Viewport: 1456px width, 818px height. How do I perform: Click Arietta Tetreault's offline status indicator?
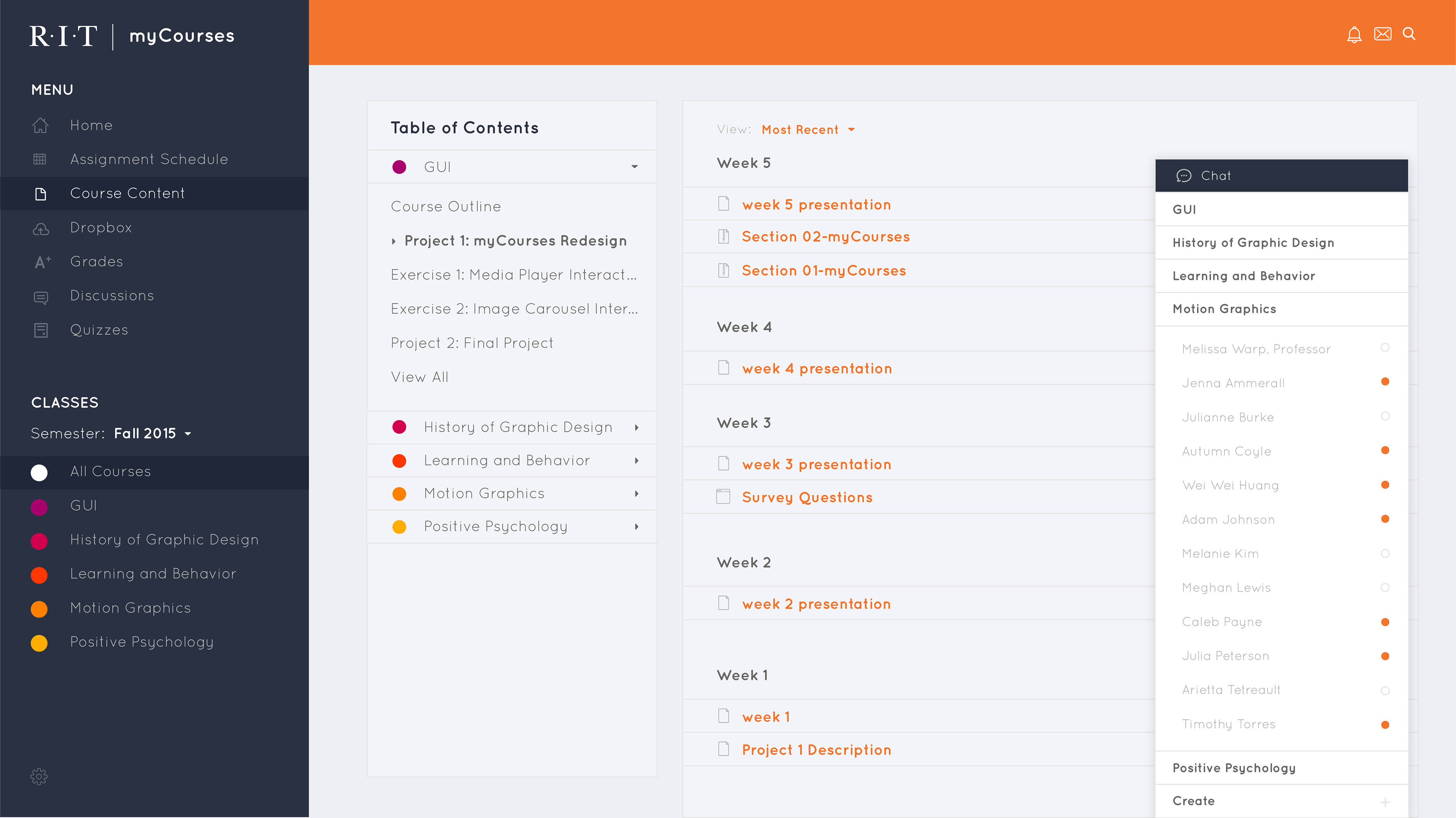[1385, 691]
